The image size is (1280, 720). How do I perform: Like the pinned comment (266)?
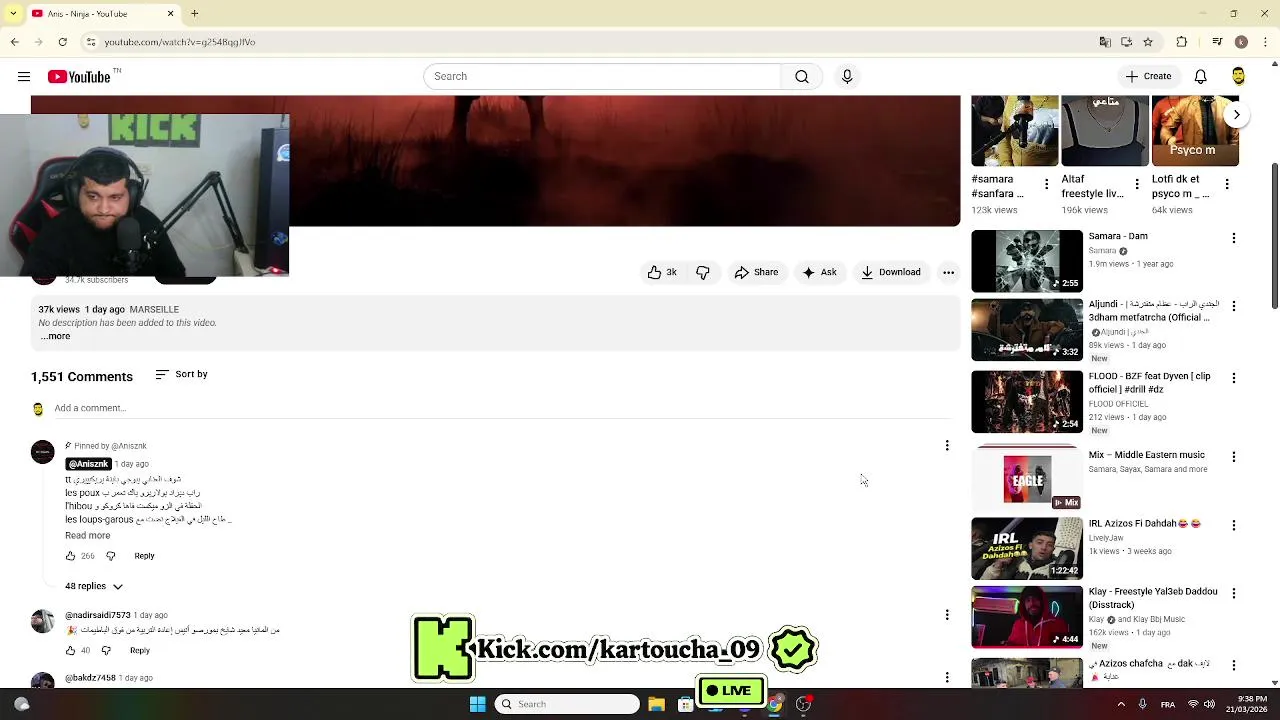click(70, 556)
